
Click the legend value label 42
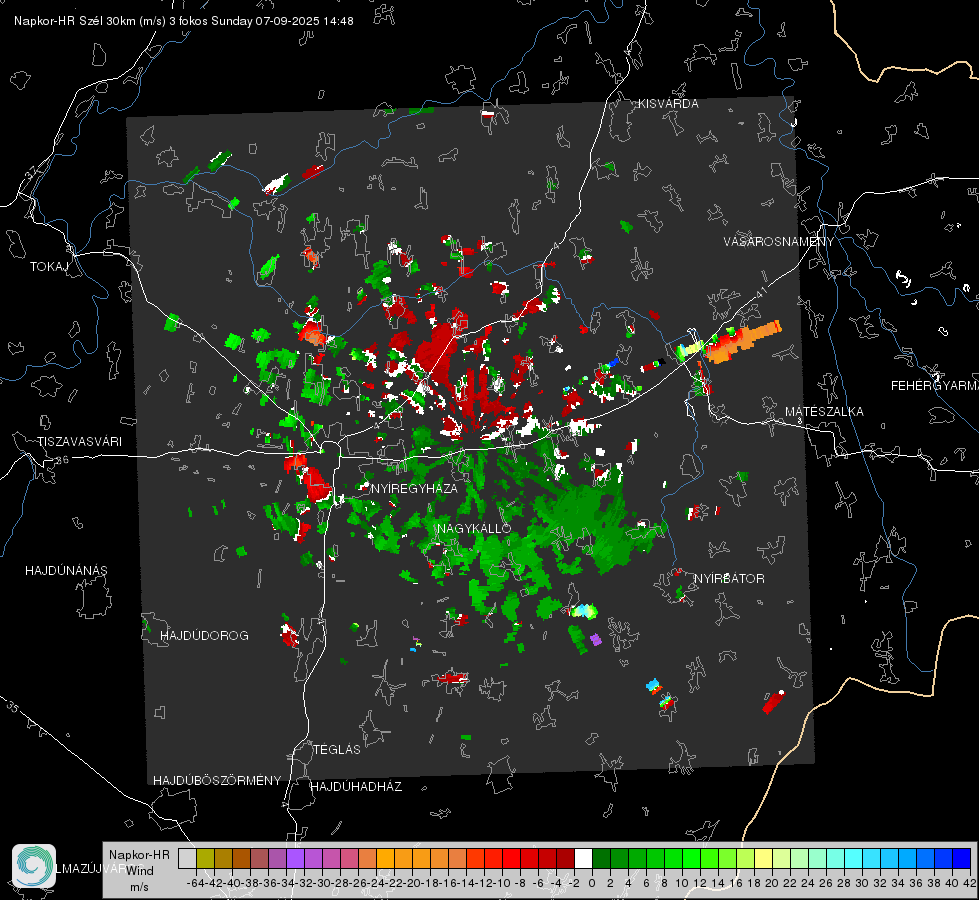[970, 883]
